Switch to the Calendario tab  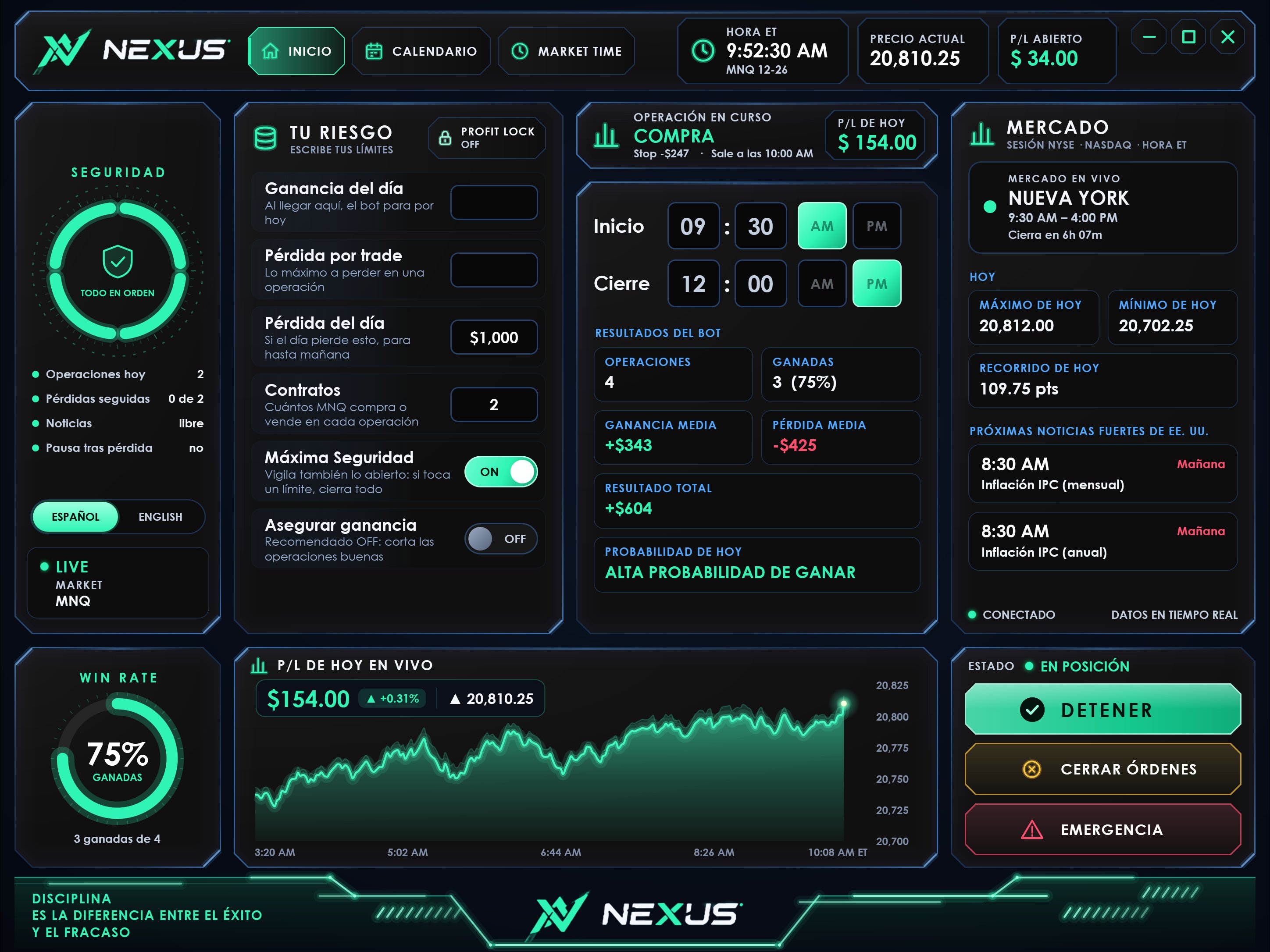point(421,51)
